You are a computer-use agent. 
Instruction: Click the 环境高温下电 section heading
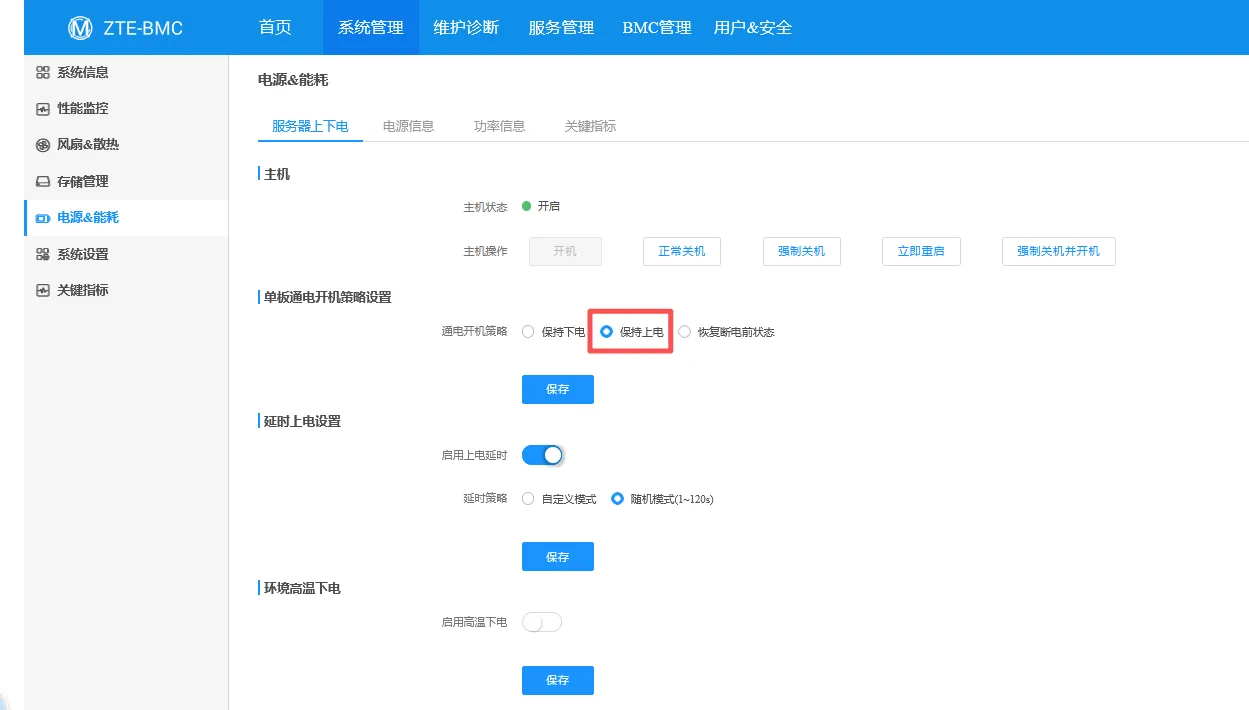coord(302,588)
